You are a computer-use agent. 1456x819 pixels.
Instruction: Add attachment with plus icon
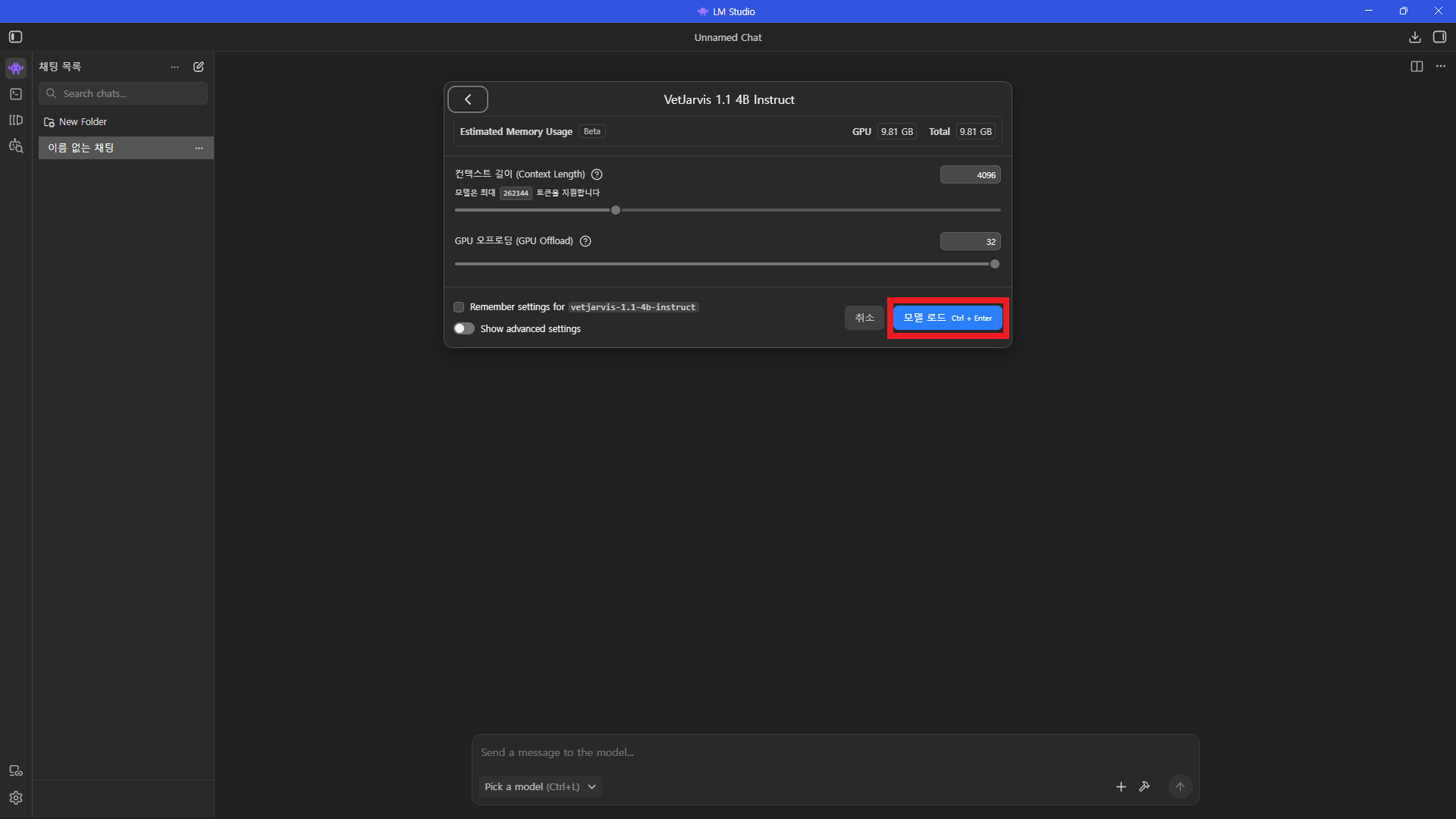[1121, 786]
